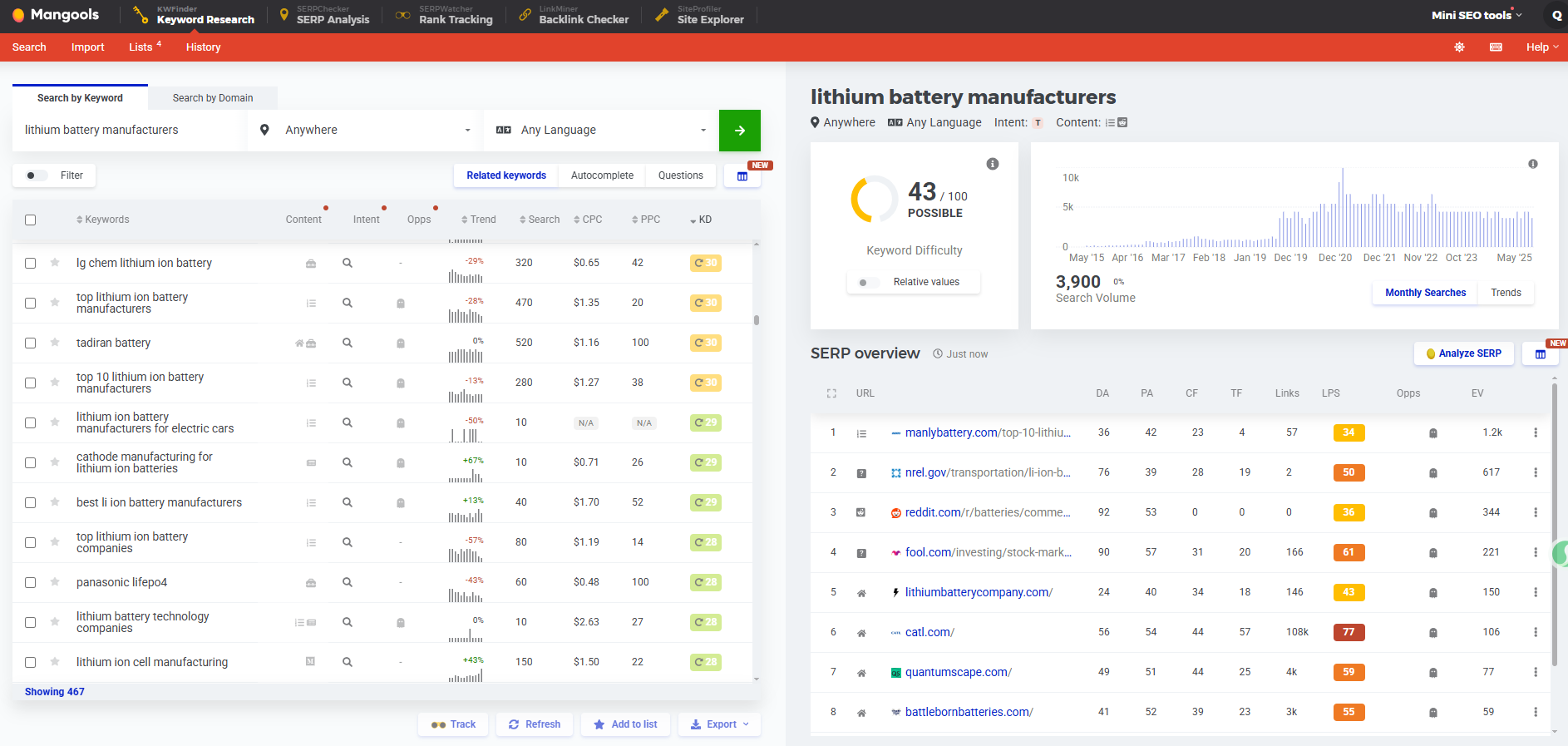
Task: Click the keyword search input field
Action: click(x=129, y=131)
